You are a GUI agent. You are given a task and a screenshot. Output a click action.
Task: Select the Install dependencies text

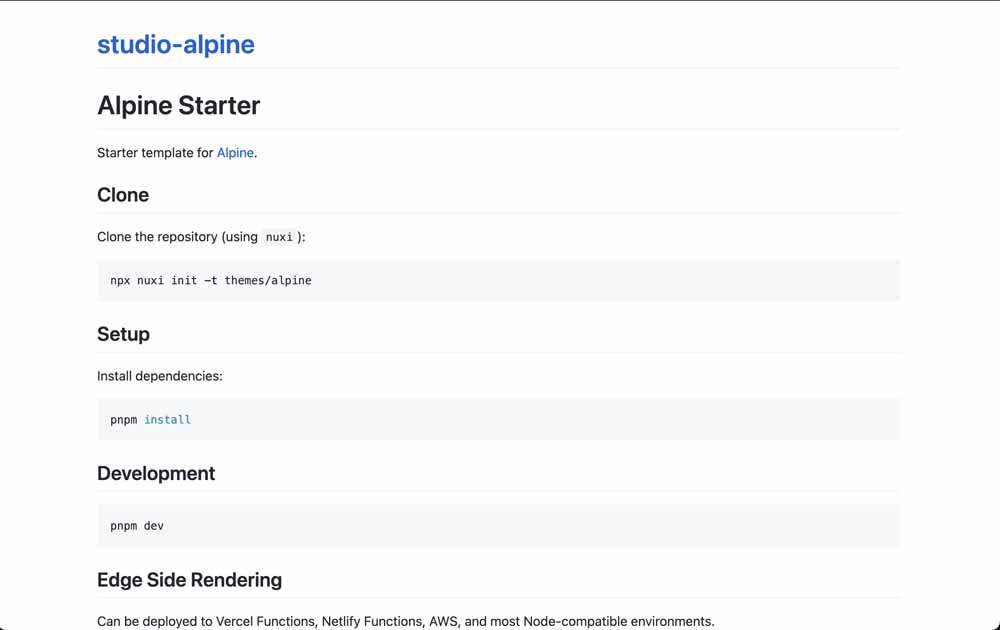click(x=160, y=376)
